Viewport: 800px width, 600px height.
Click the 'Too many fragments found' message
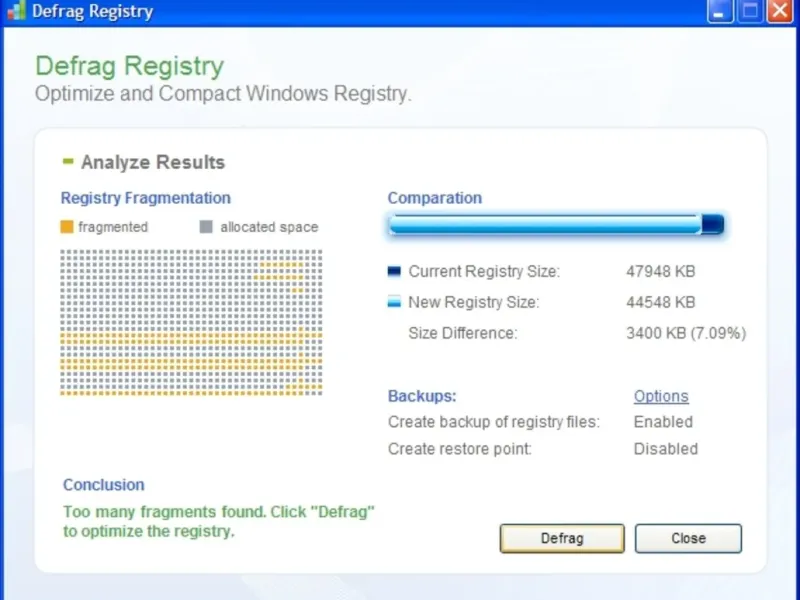click(x=219, y=521)
